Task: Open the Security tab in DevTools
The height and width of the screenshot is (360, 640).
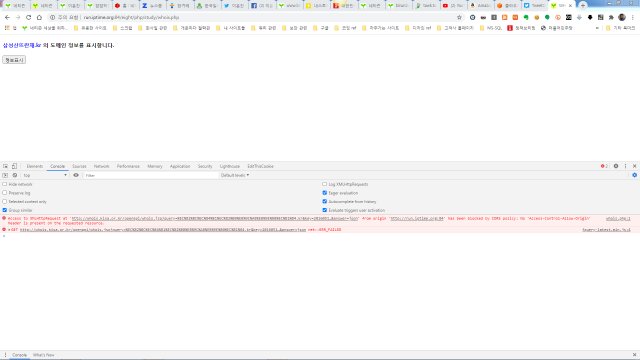Action: tap(205, 166)
